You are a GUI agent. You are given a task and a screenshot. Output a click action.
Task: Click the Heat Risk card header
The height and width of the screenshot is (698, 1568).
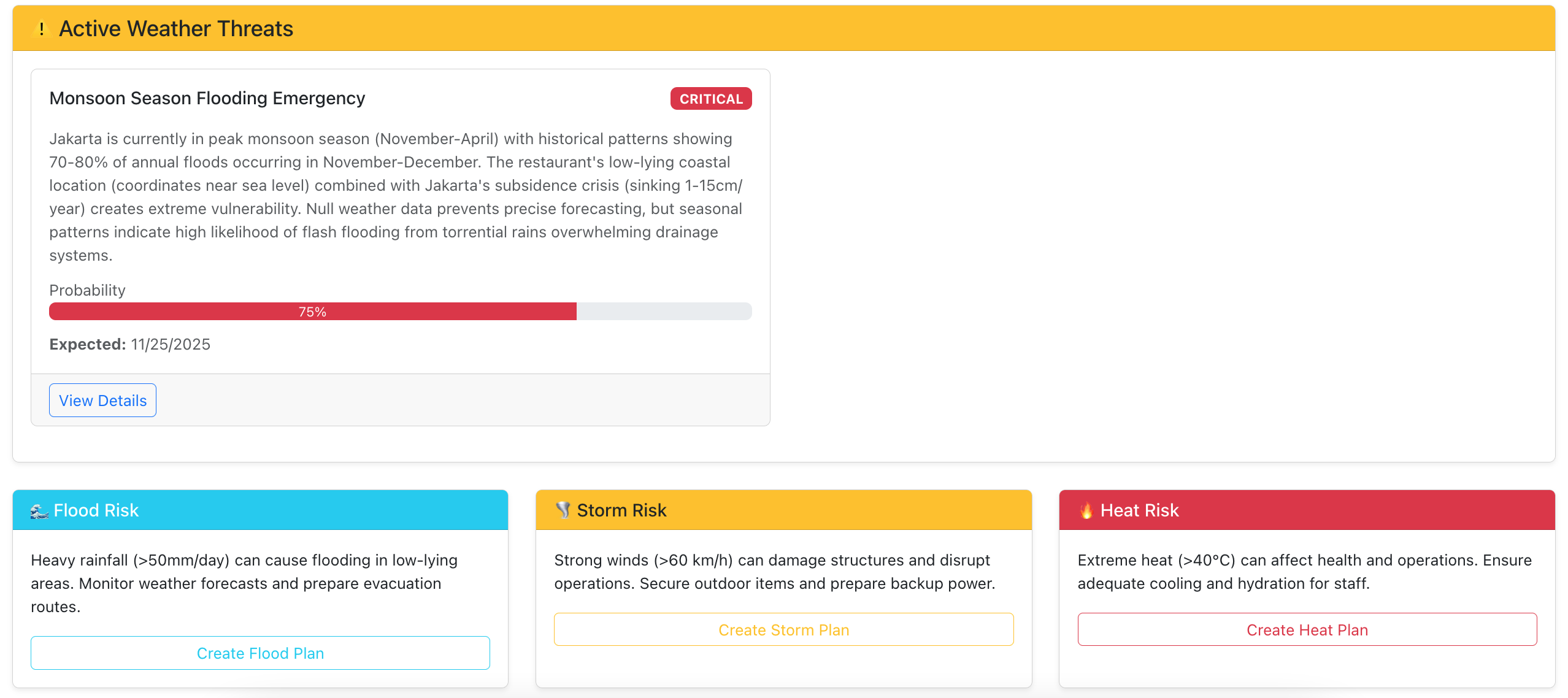click(x=1307, y=510)
